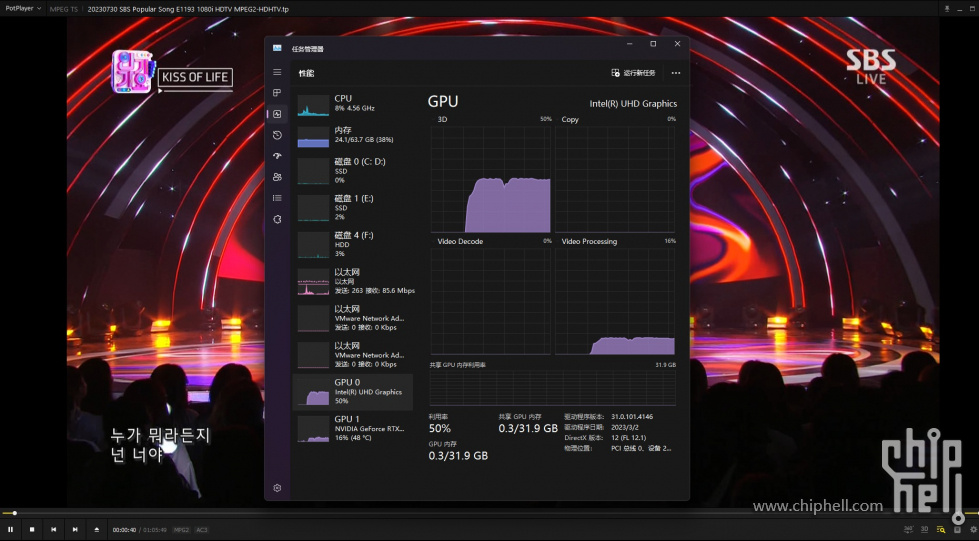Skip to next file in PotPlayer
This screenshot has height=541, width=979.
pos(75,529)
